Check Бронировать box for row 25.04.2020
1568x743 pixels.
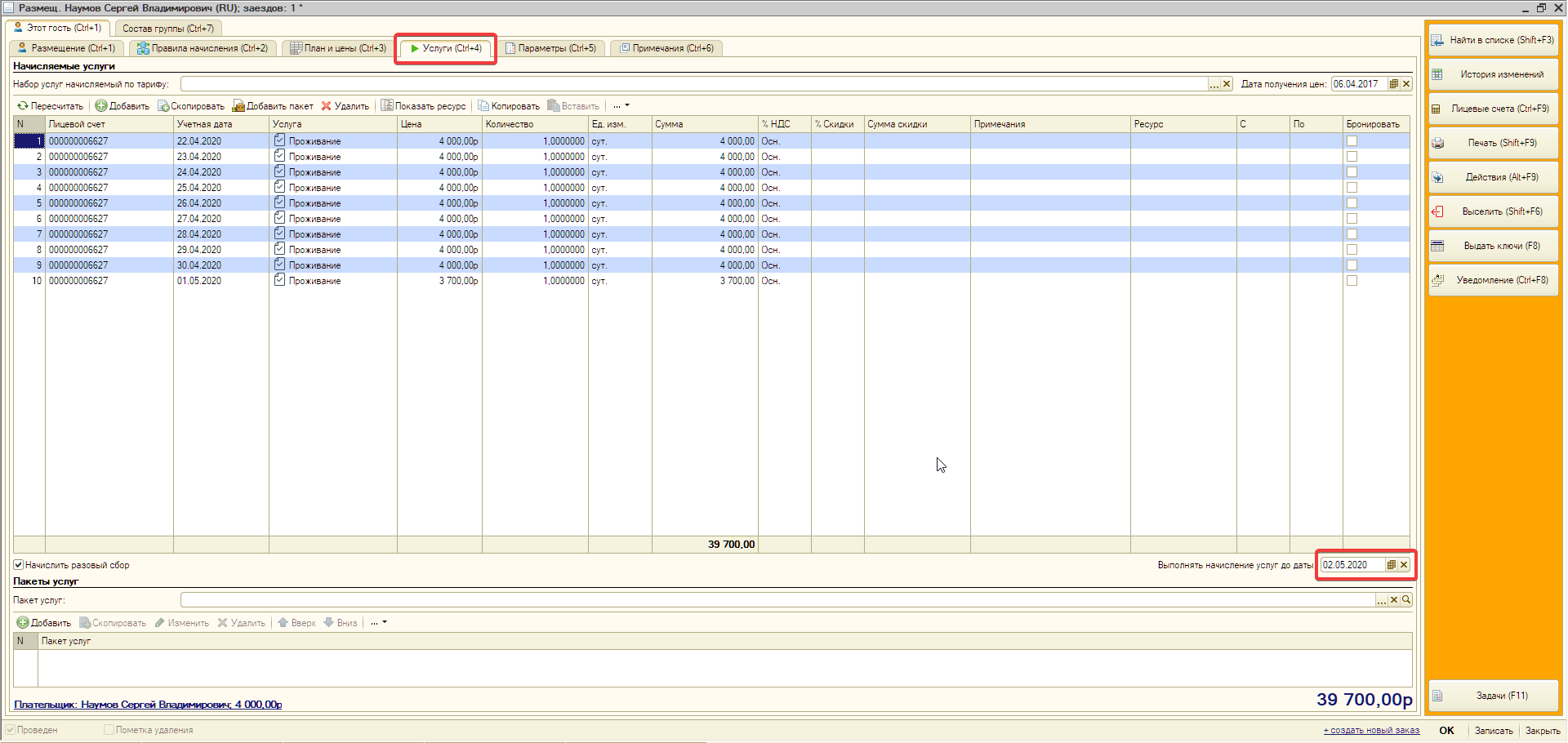pos(1352,188)
